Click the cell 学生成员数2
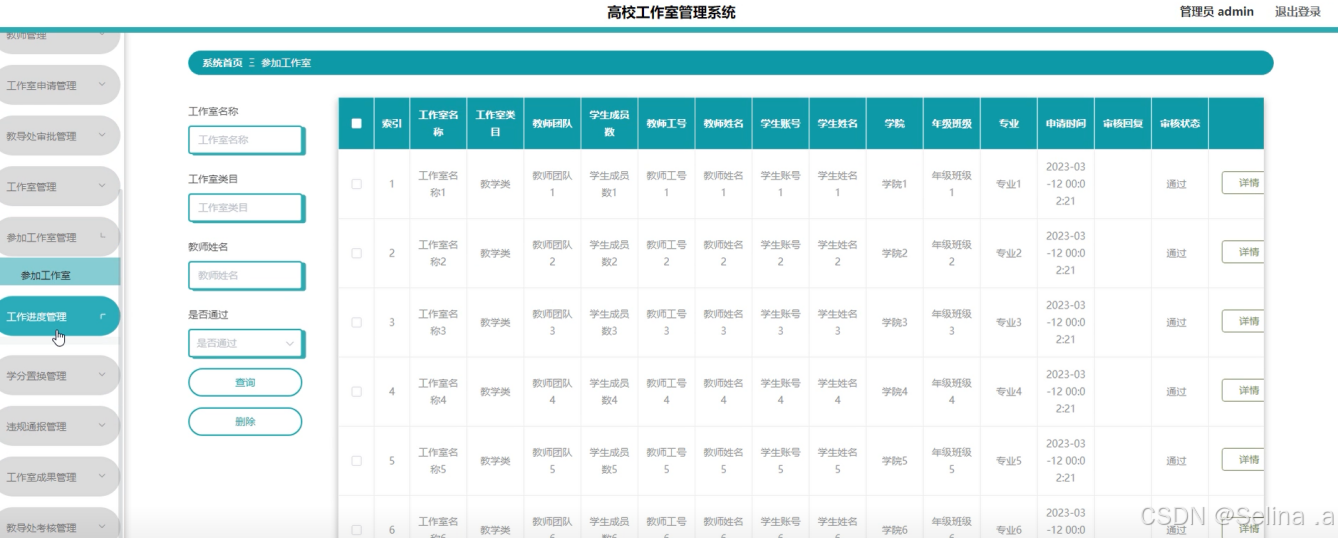Screen dimensions: 1338x538 click(x=609, y=253)
